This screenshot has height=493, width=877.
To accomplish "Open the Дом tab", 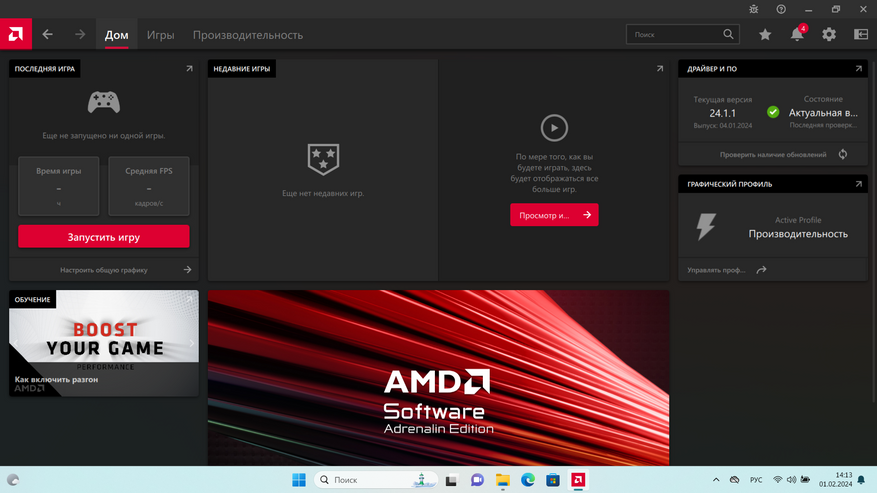I will coord(116,35).
